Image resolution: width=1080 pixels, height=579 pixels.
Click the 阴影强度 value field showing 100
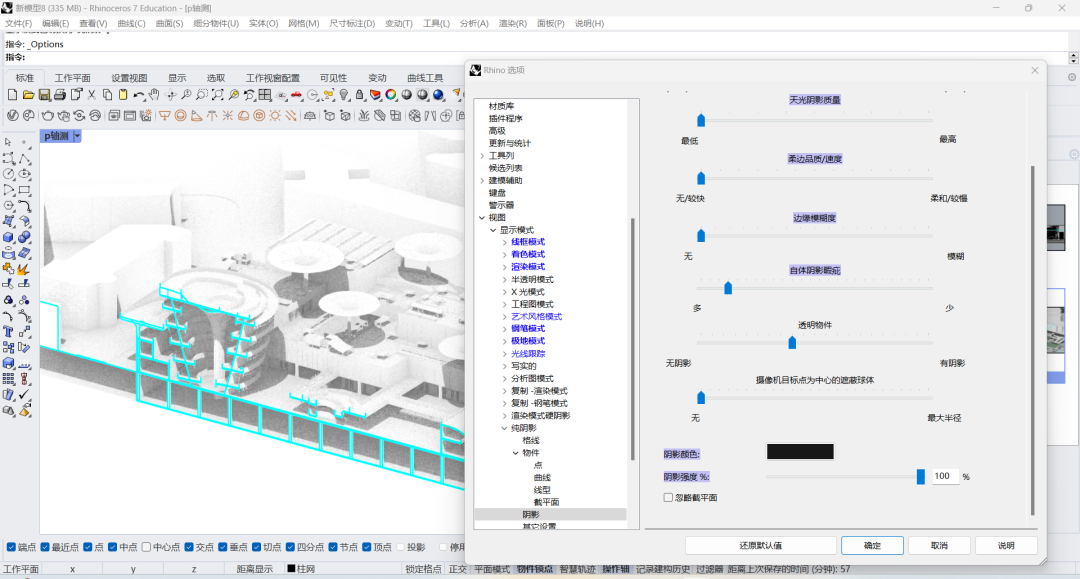coord(945,476)
